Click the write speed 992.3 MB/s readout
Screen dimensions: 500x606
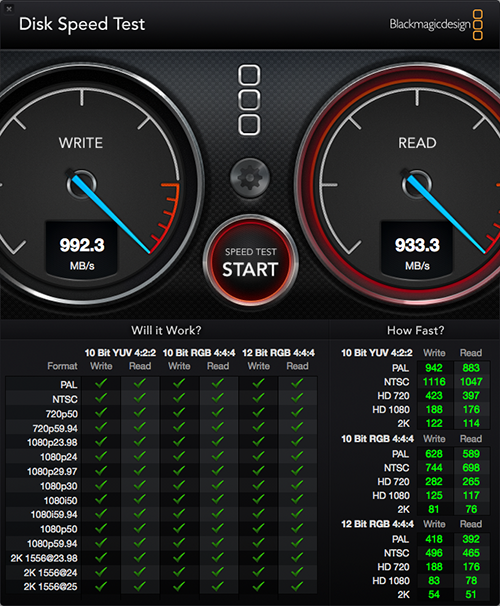pos(82,249)
